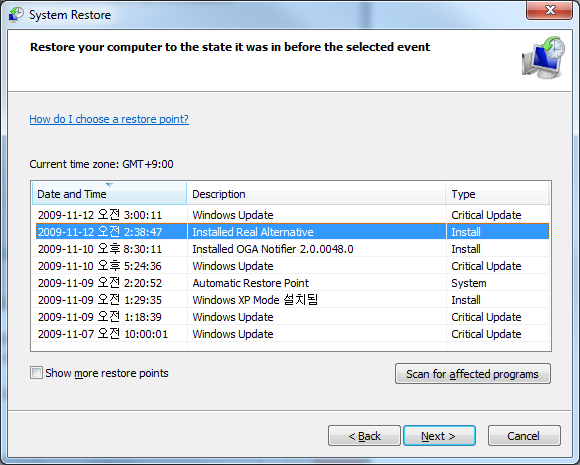Cancel the System Restore wizard

[524, 436]
